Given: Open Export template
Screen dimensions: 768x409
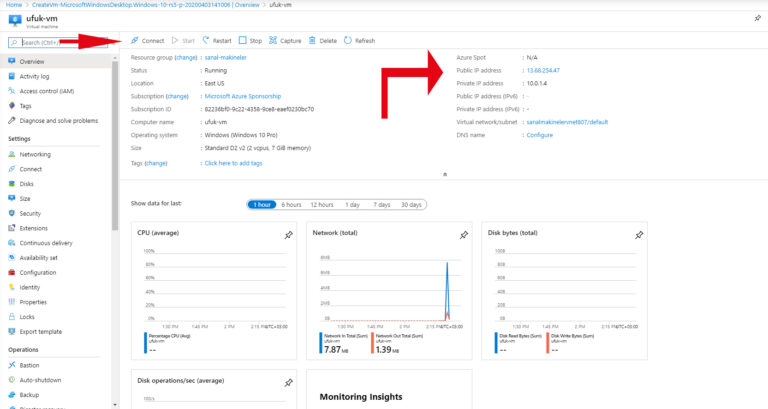Looking at the screenshot, I should coord(41,332).
